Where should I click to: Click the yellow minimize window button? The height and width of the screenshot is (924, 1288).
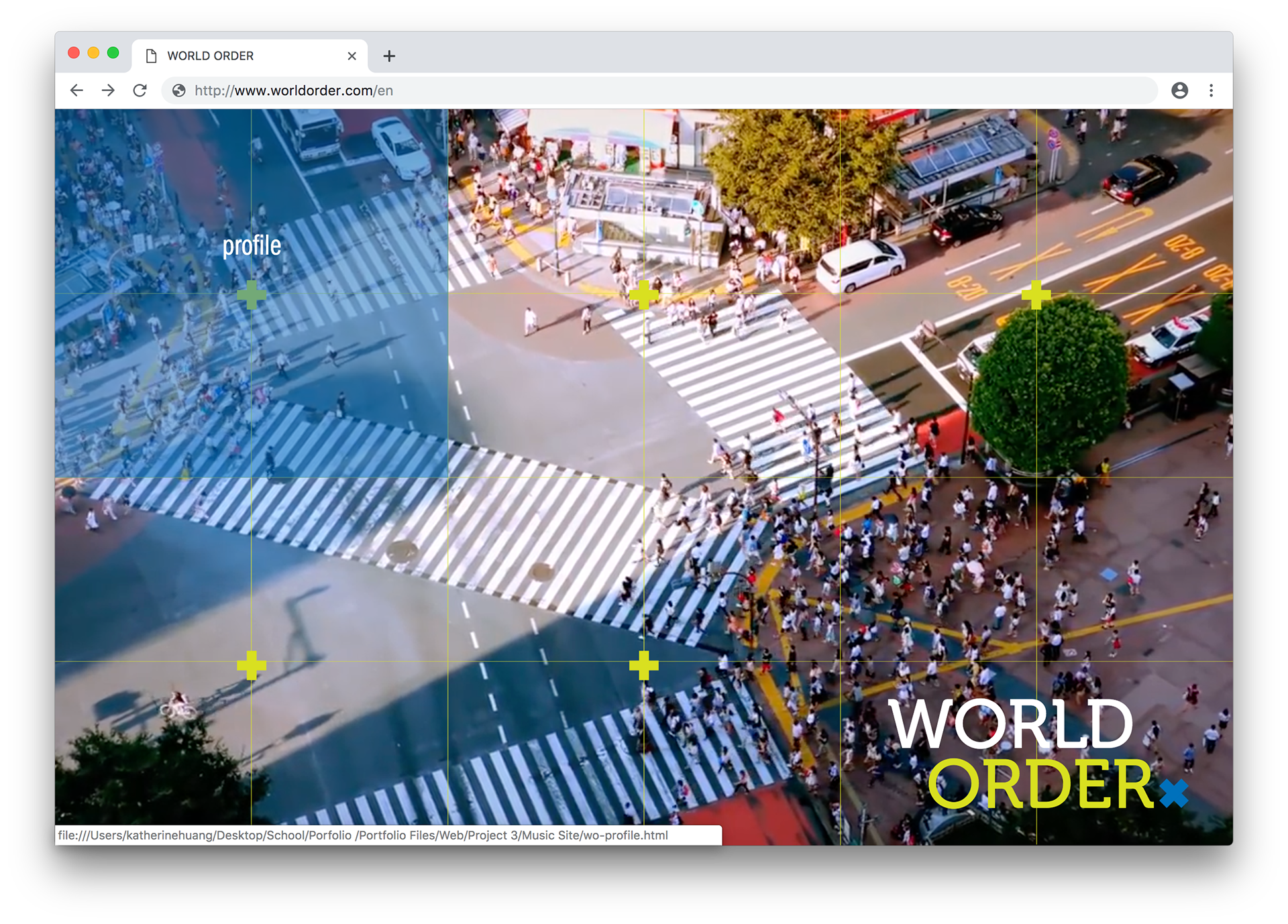click(x=93, y=53)
